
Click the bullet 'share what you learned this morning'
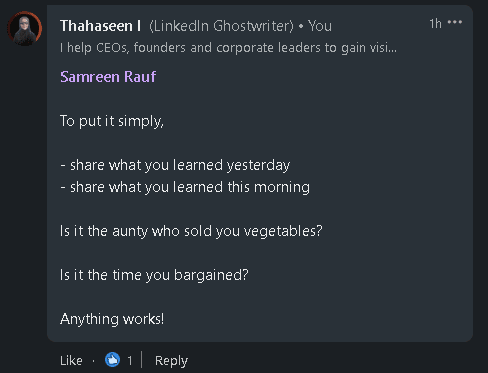[x=190, y=187]
